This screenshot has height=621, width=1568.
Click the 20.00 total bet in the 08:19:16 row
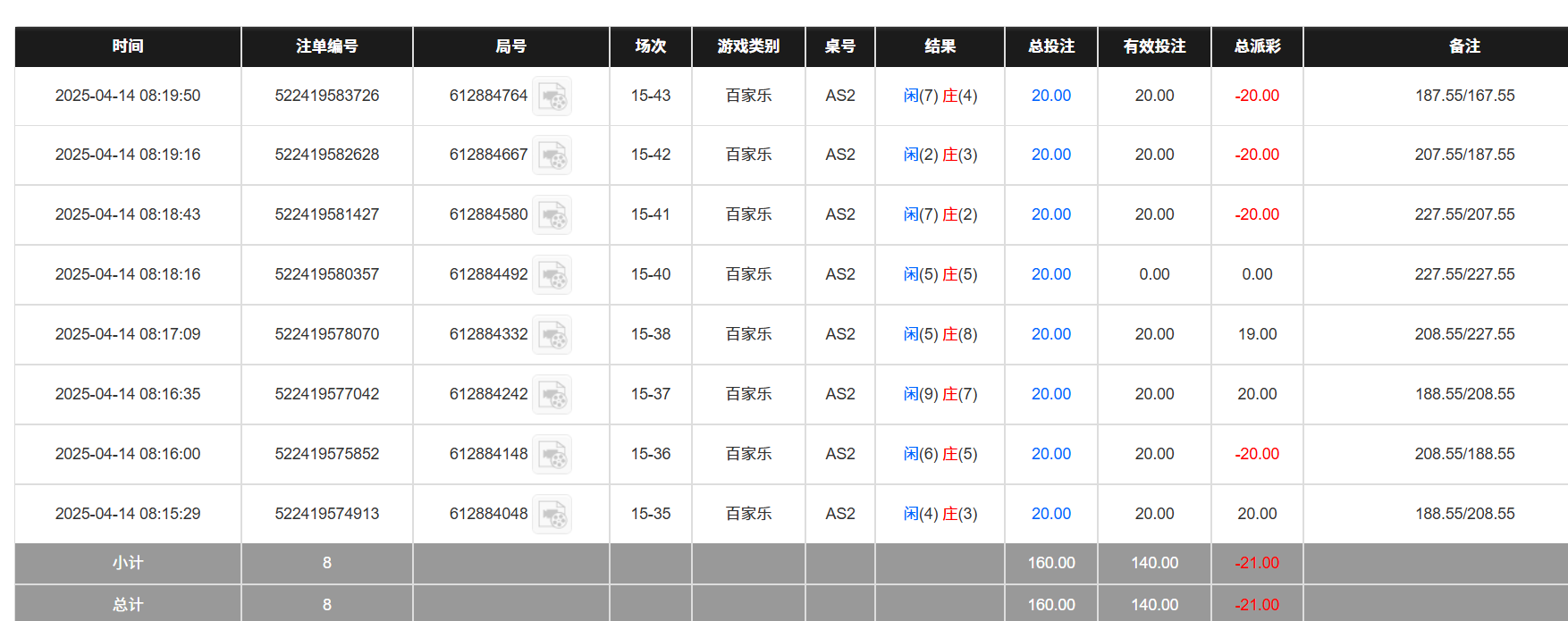pyautogui.click(x=1050, y=155)
